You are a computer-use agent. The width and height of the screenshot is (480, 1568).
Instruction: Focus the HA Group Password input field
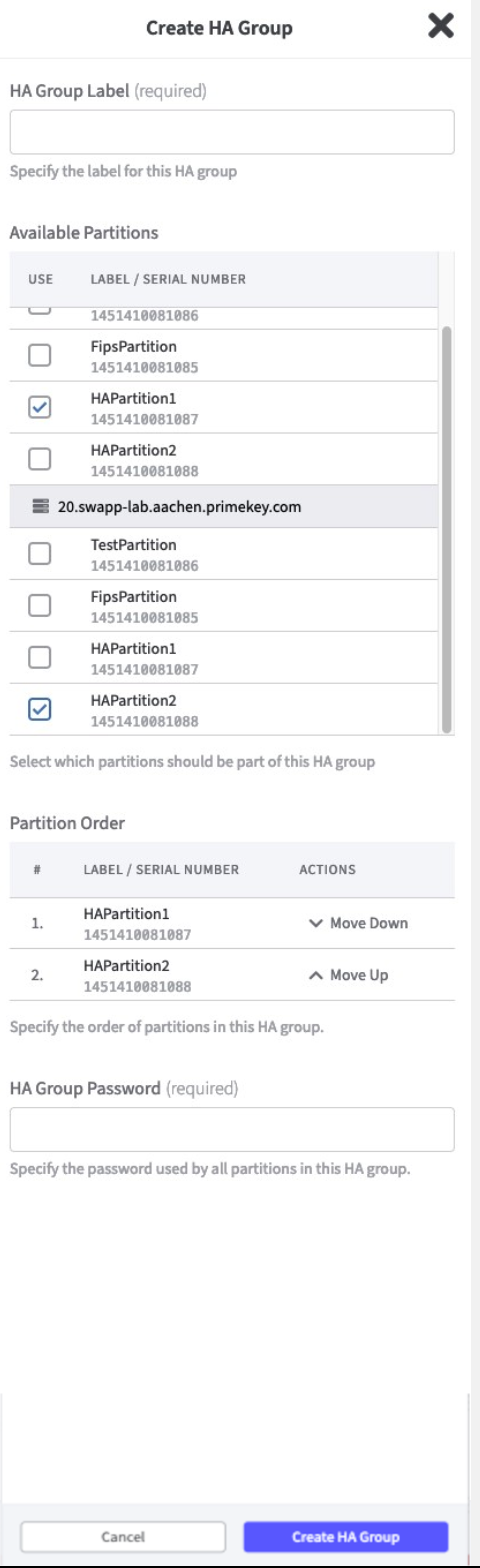point(232,1129)
